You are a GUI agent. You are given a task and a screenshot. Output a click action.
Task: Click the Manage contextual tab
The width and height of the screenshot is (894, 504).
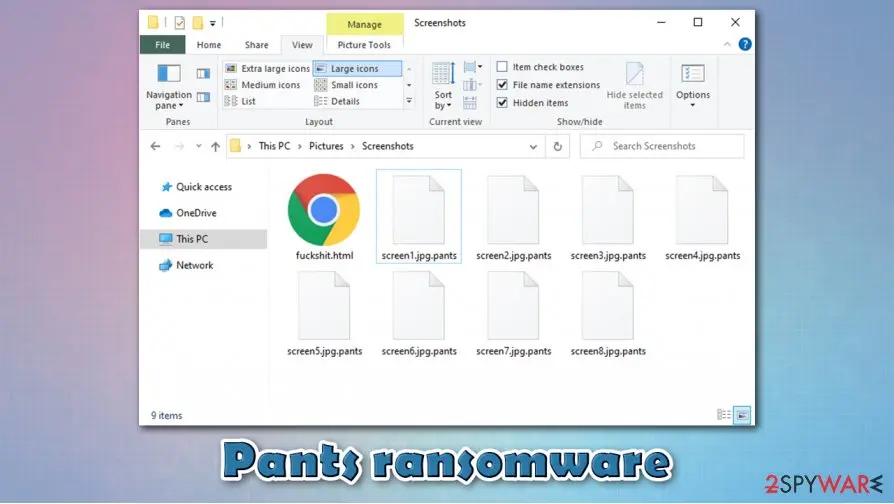click(365, 25)
